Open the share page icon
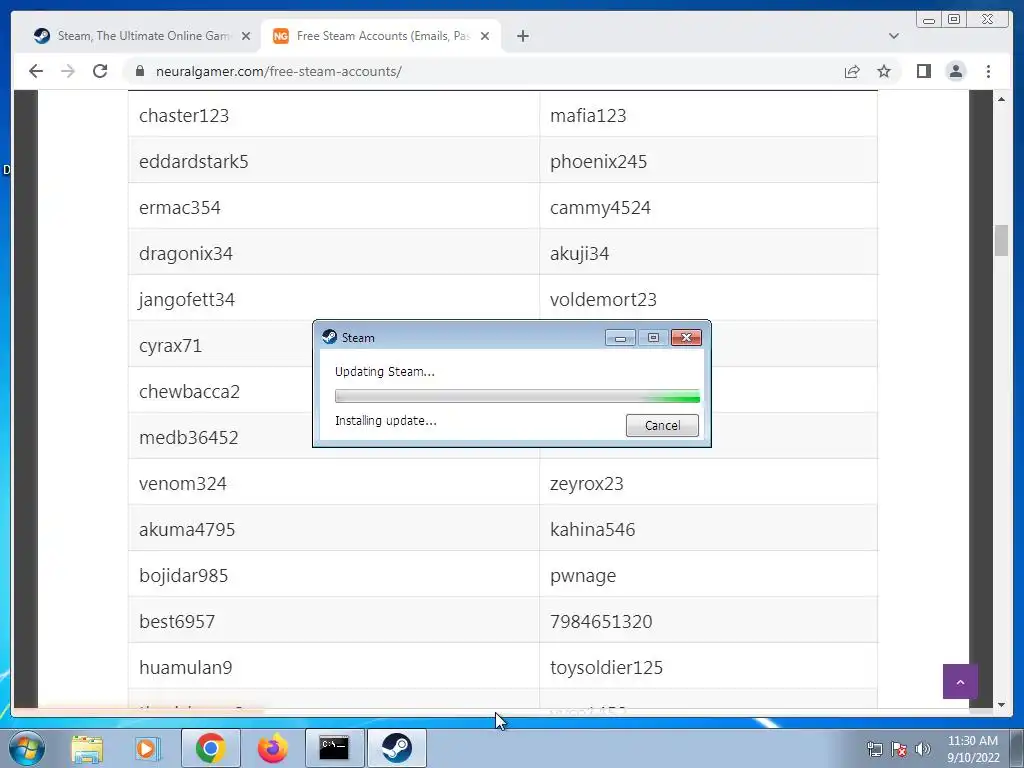Image resolution: width=1024 pixels, height=768 pixels. pos(852,71)
